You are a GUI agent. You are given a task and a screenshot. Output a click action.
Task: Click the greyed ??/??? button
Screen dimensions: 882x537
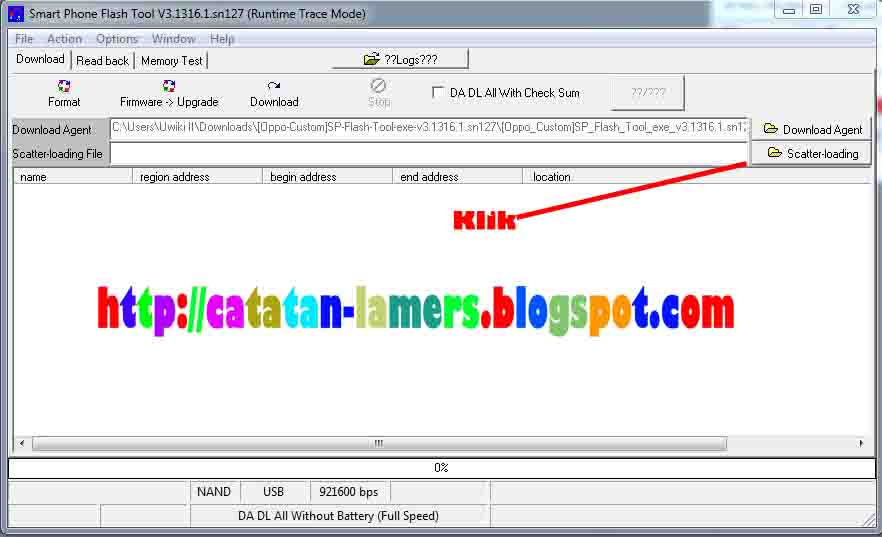[x=648, y=92]
